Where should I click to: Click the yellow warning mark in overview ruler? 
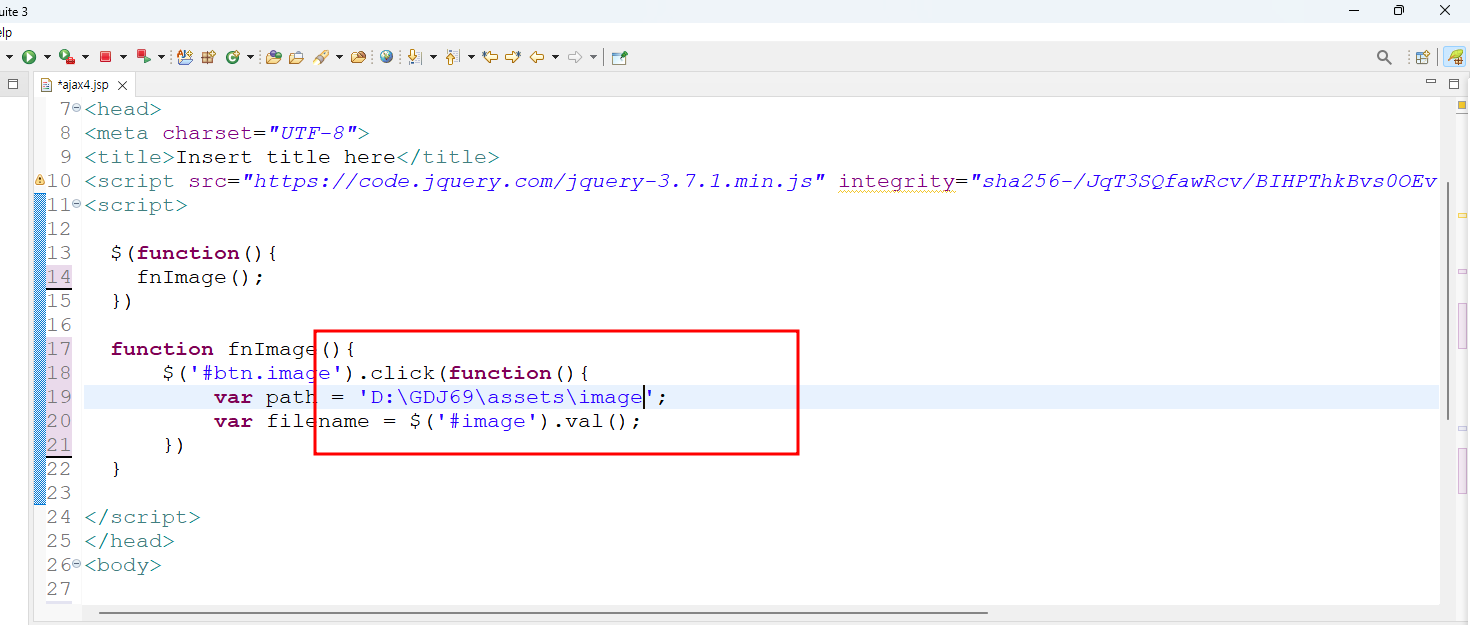(x=1462, y=216)
